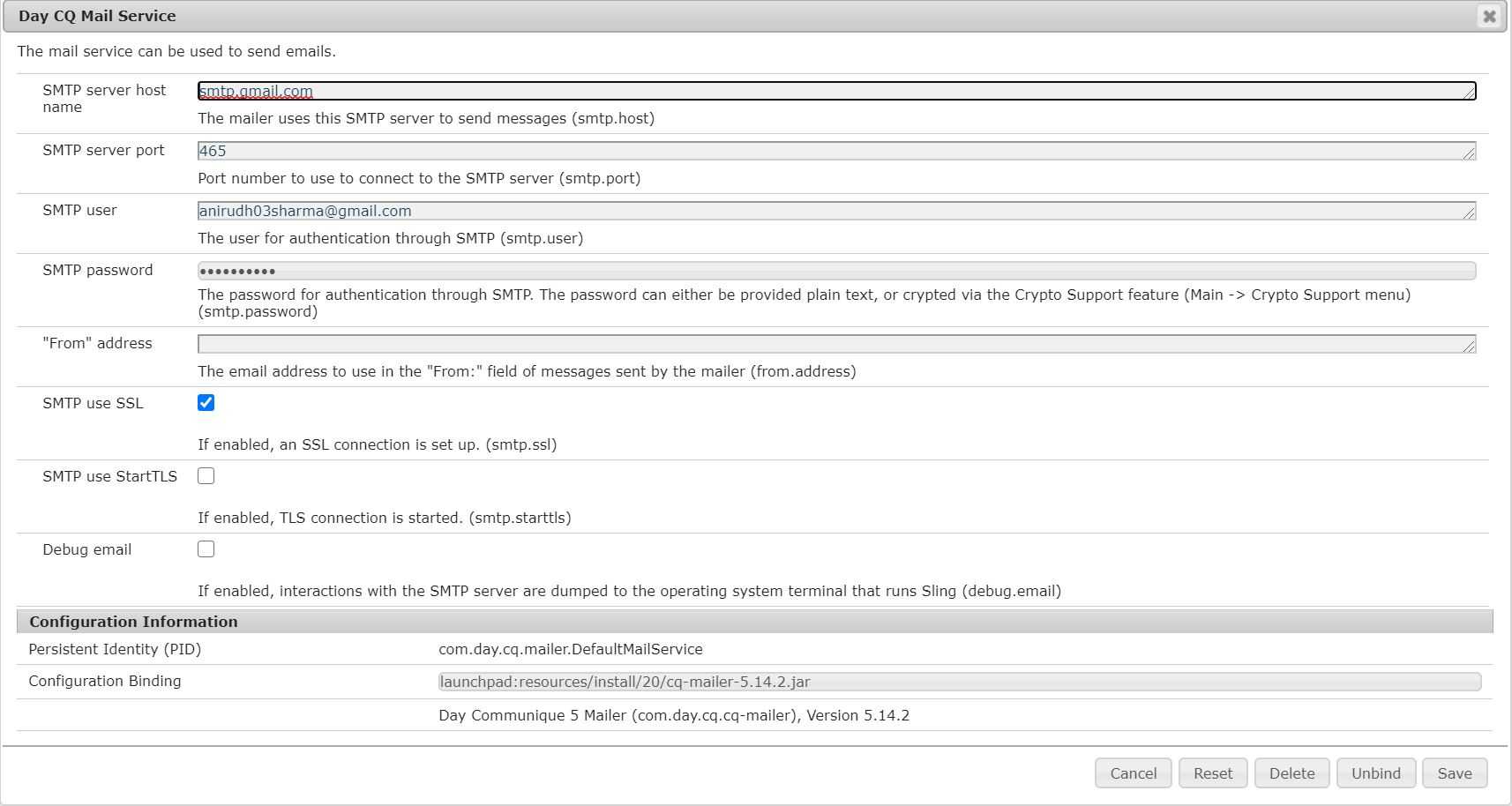Viewport: 1512px width, 806px height.
Task: Click the "Debug email" label
Action: coord(86,549)
